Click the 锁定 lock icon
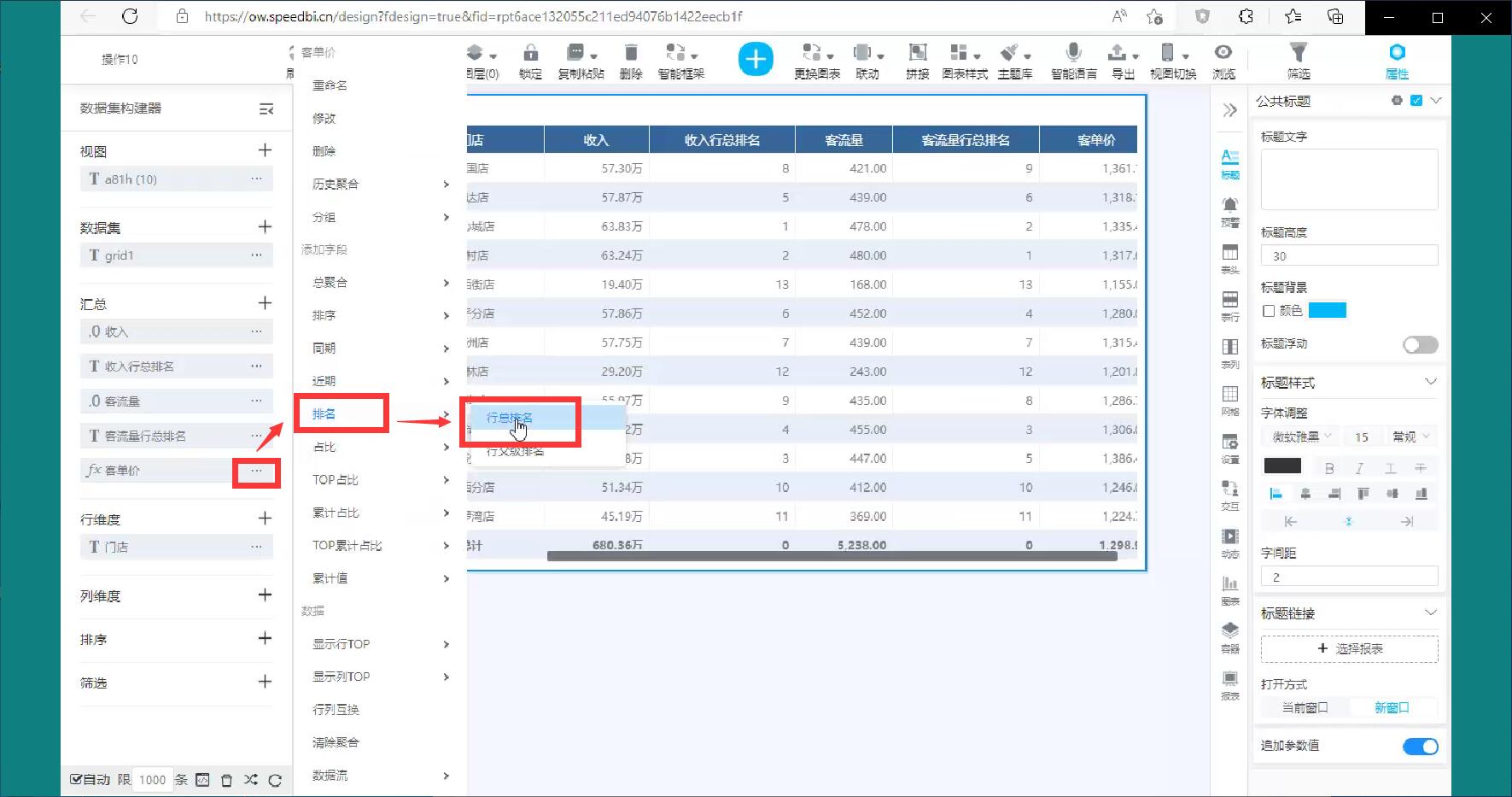 (x=530, y=53)
